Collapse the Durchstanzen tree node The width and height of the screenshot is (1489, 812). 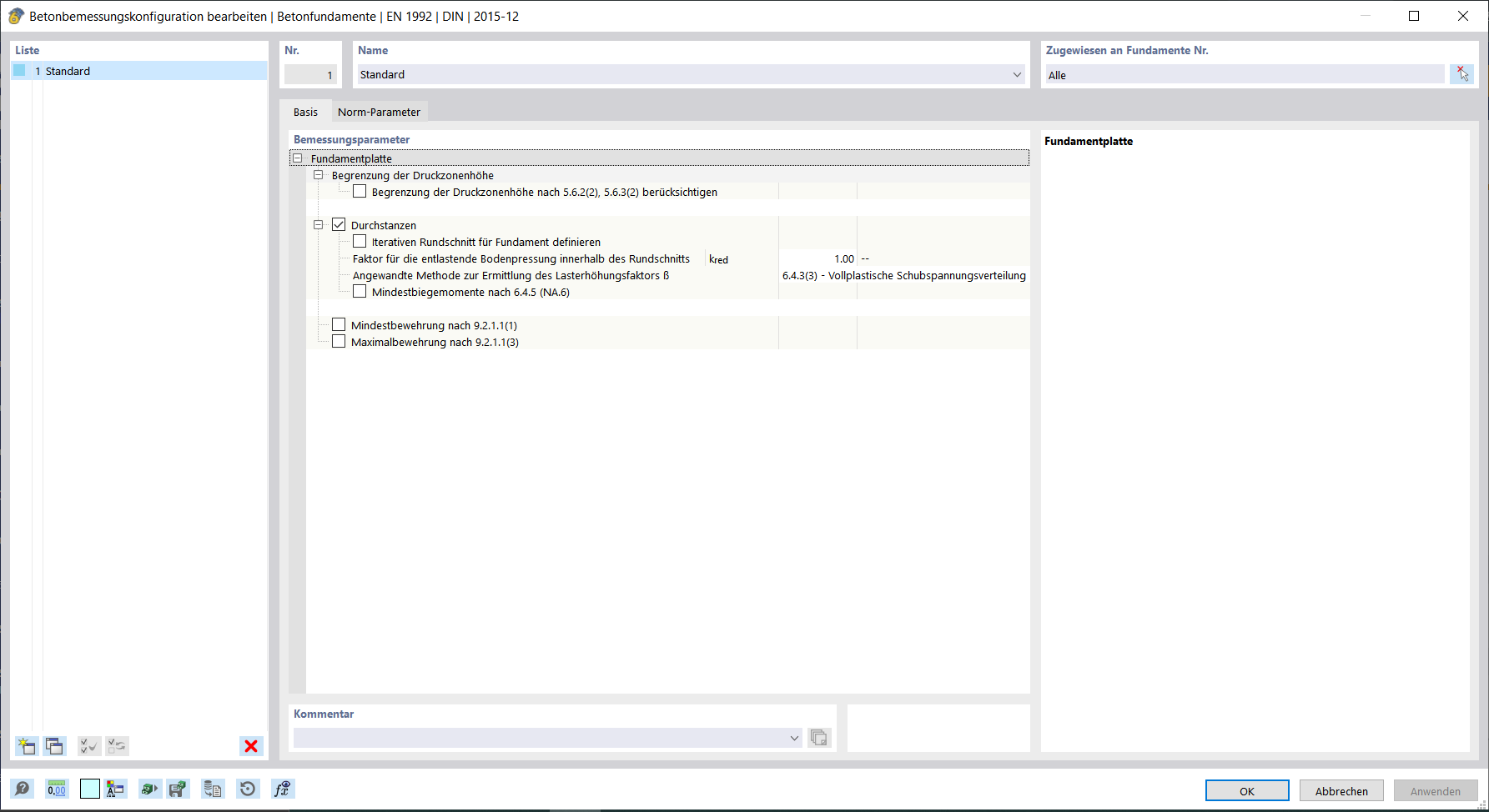tap(318, 225)
